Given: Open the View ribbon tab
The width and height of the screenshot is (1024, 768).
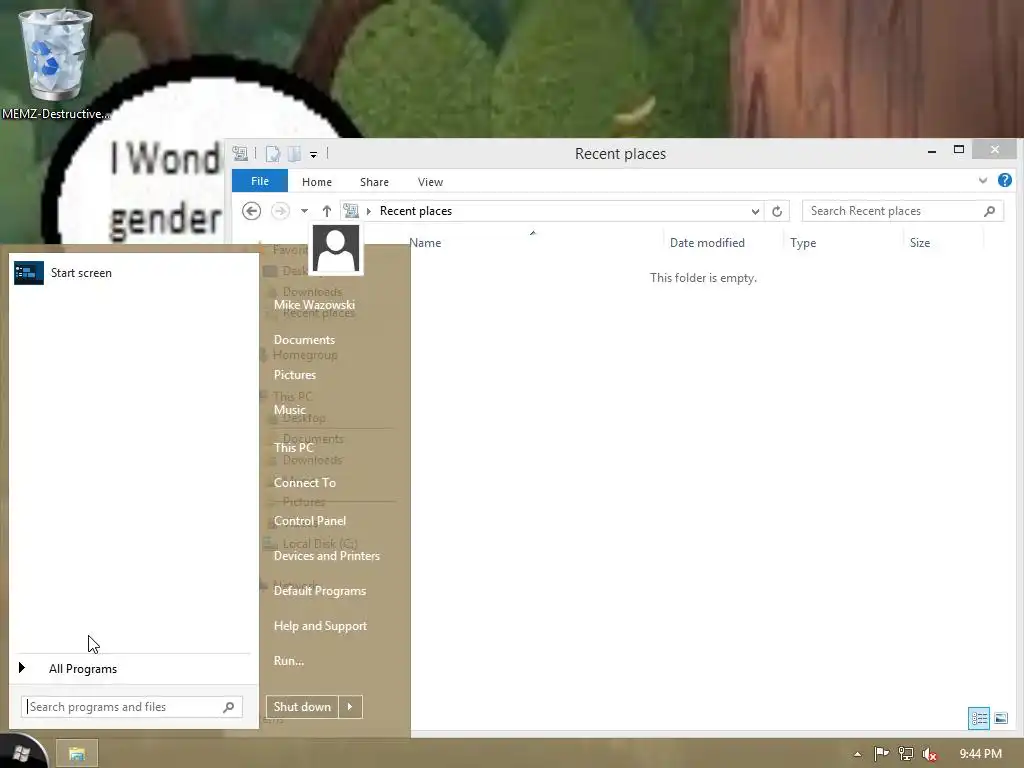Looking at the screenshot, I should tap(430, 182).
